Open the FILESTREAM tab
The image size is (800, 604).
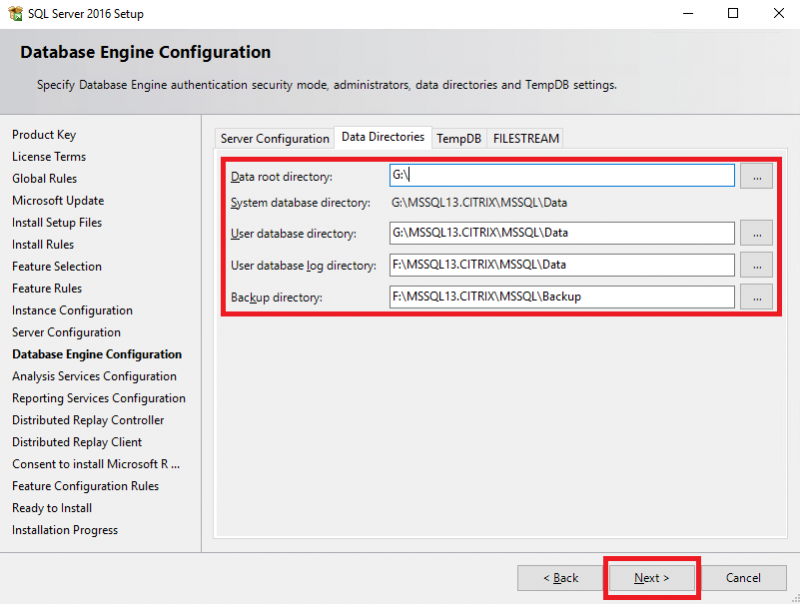pos(525,138)
